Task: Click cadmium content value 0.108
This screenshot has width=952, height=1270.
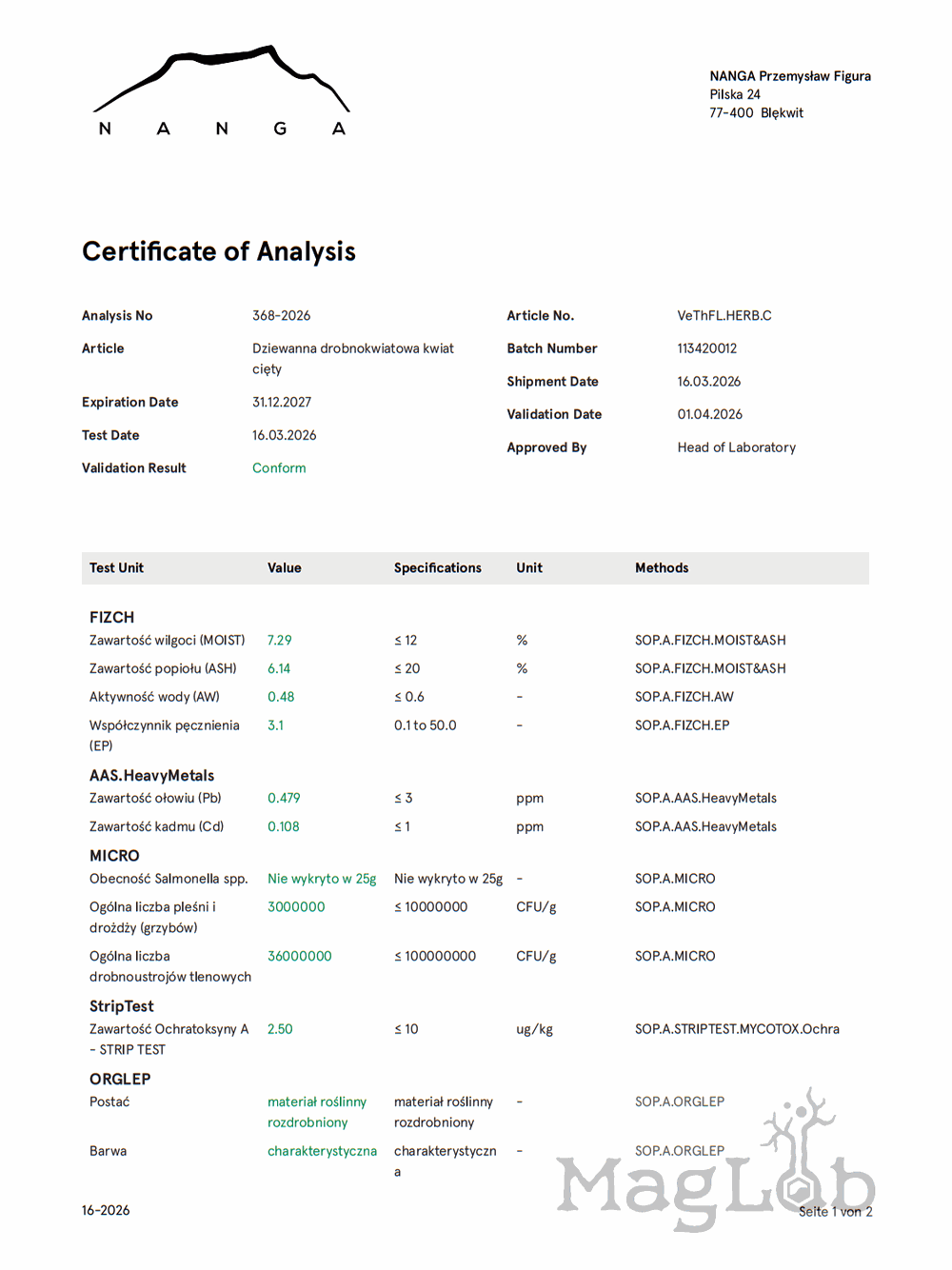Action: point(284,826)
